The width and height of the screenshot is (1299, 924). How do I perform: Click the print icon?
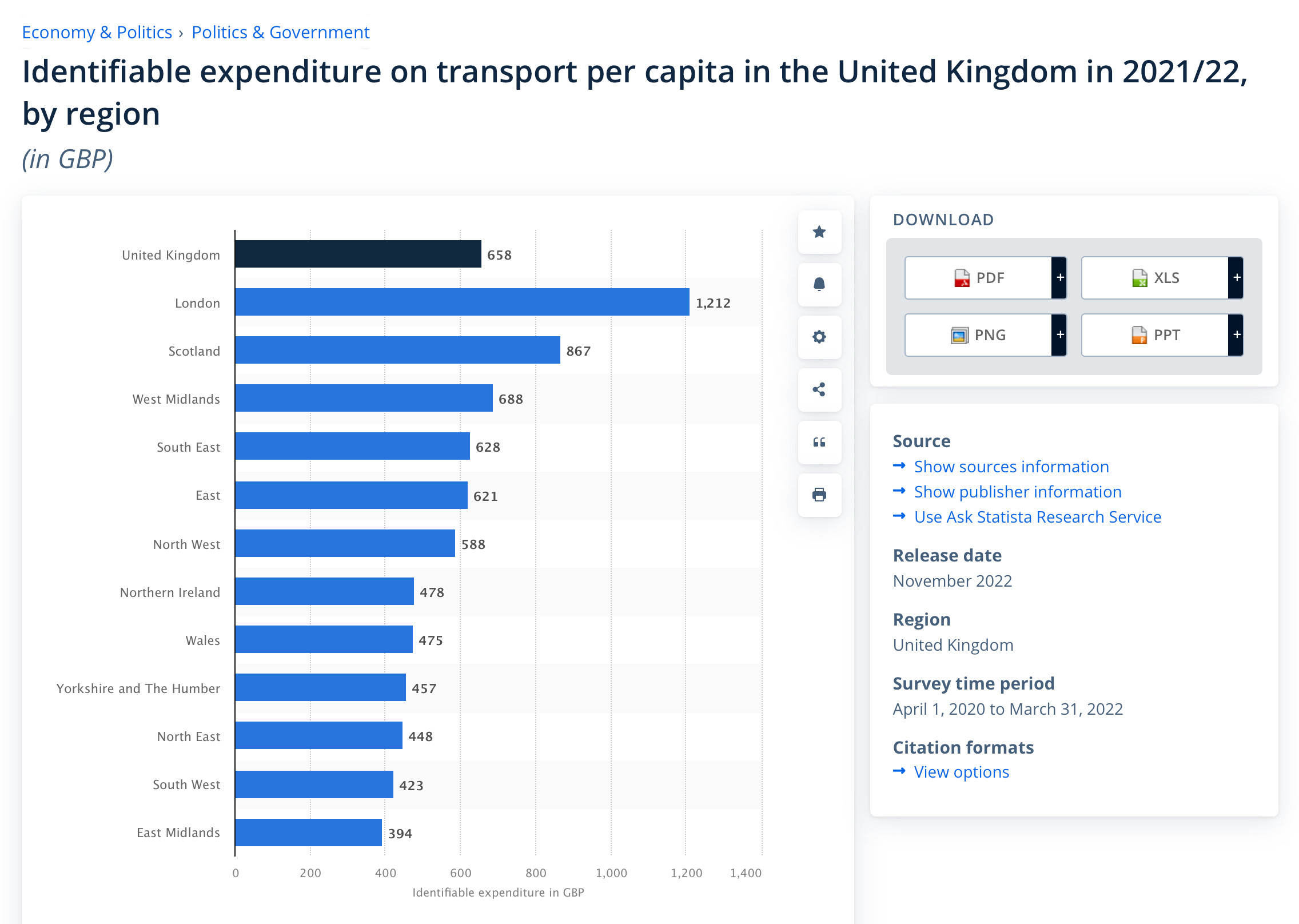point(819,495)
